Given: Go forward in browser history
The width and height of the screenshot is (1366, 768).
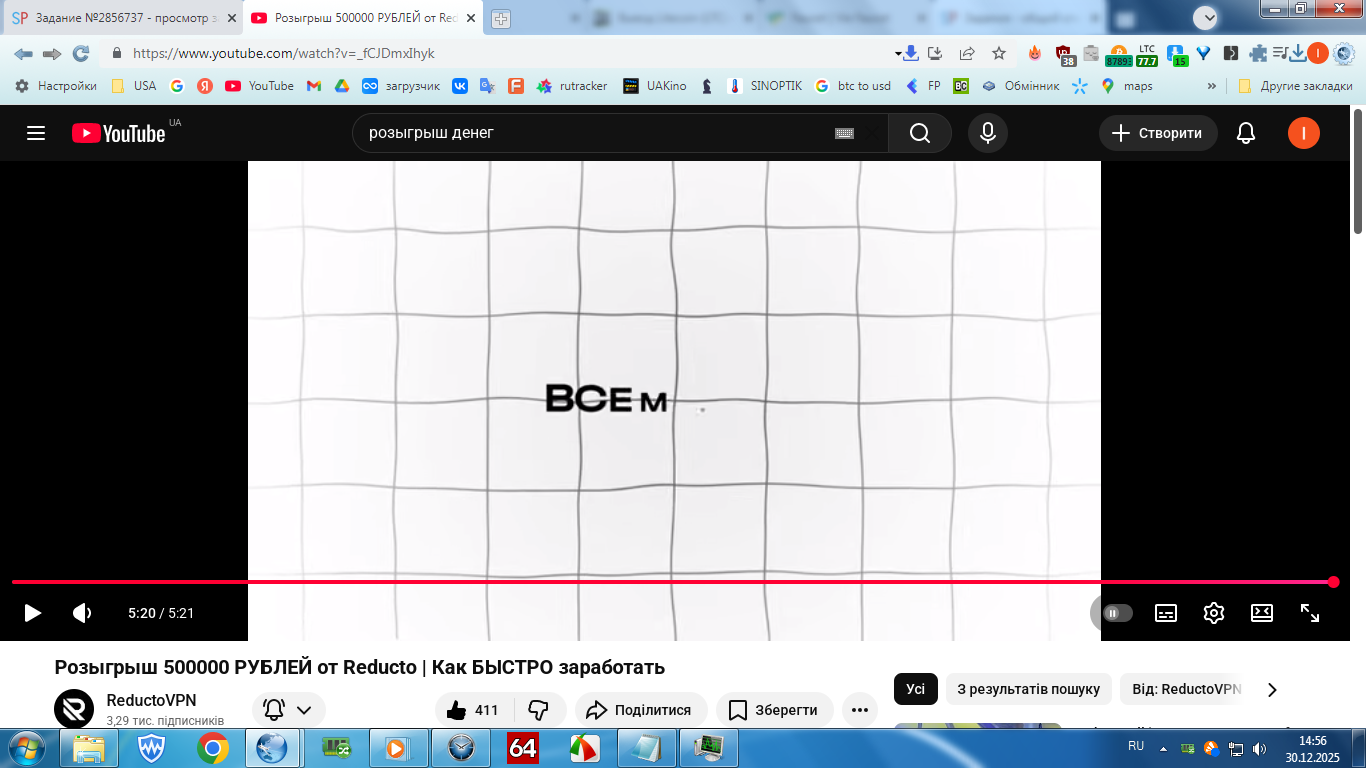Looking at the screenshot, I should 52,53.
